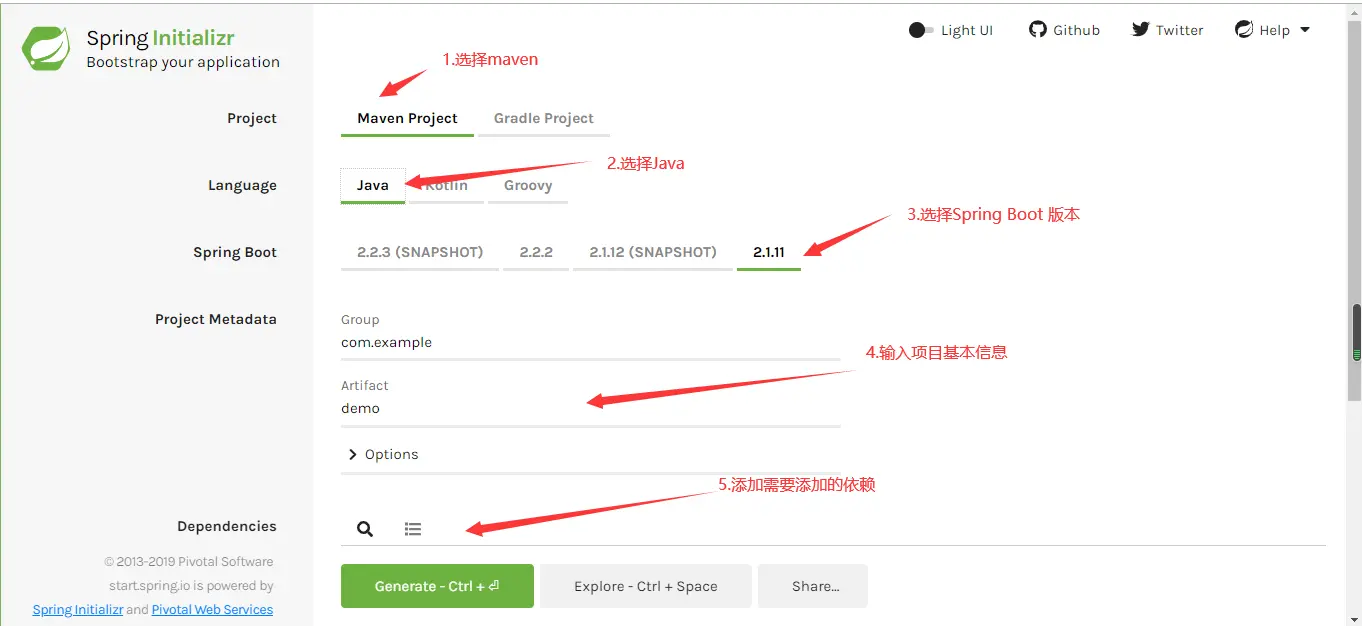
Task: Expand the Options section chevron
Action: 352,454
